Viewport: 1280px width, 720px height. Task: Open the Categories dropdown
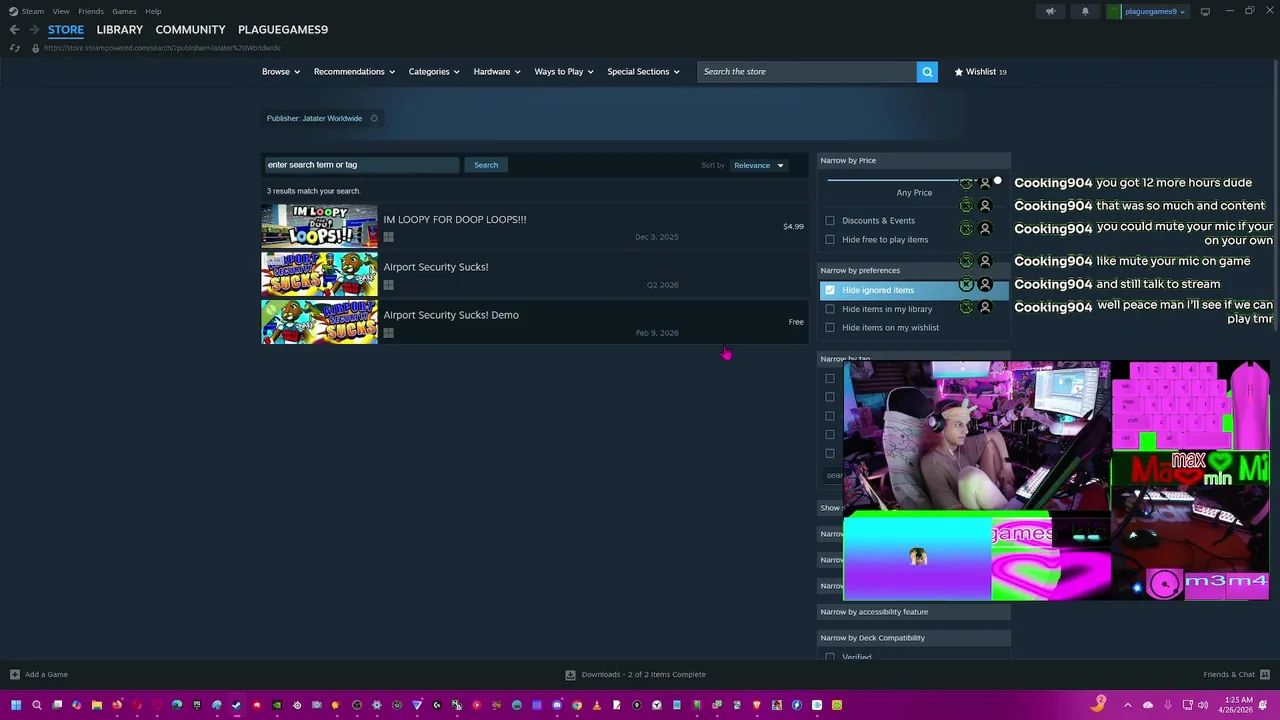pos(434,72)
